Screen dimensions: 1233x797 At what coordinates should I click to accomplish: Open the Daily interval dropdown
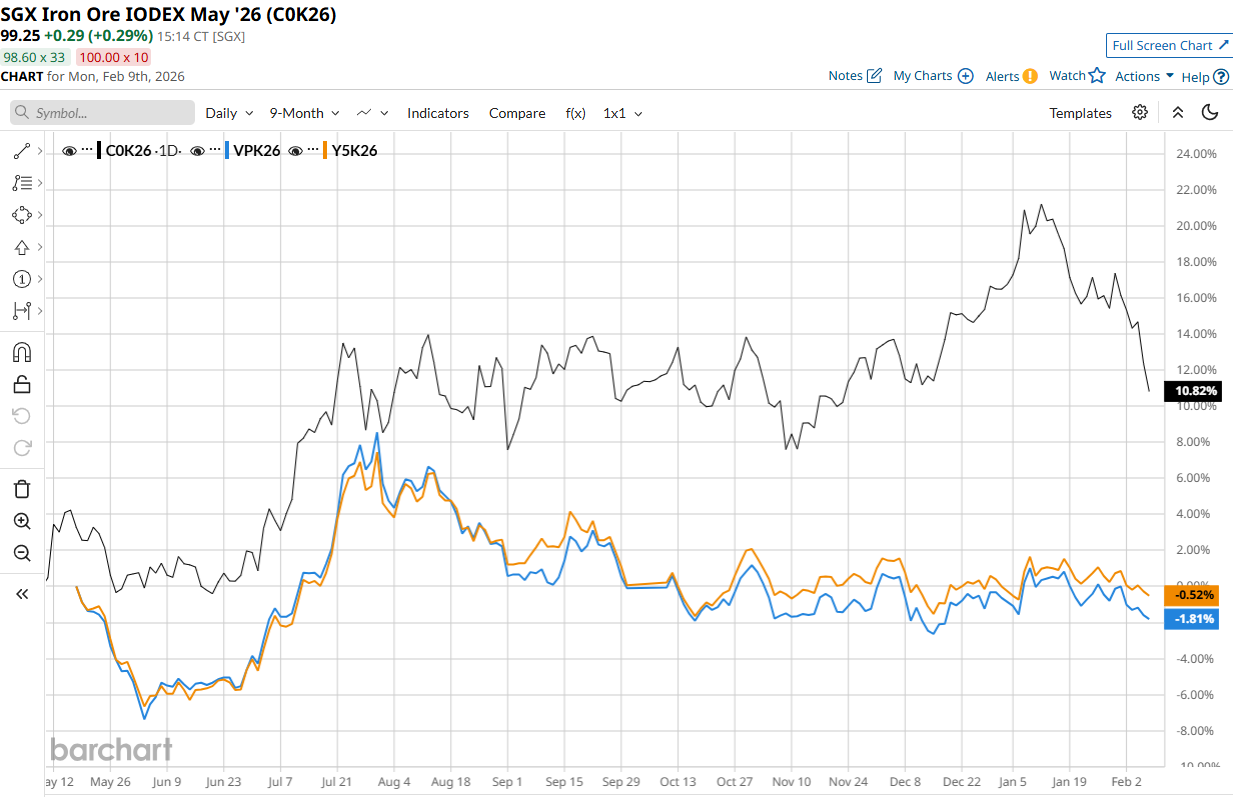coord(229,113)
